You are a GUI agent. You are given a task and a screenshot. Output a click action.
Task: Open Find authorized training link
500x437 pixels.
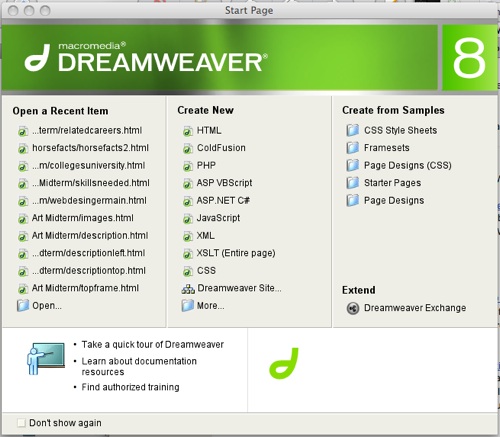(130, 387)
